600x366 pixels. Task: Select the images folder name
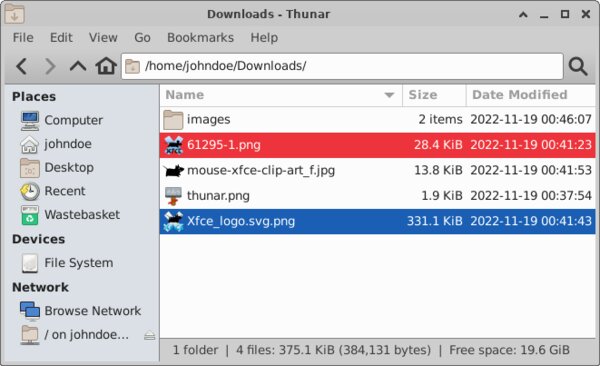click(209, 119)
